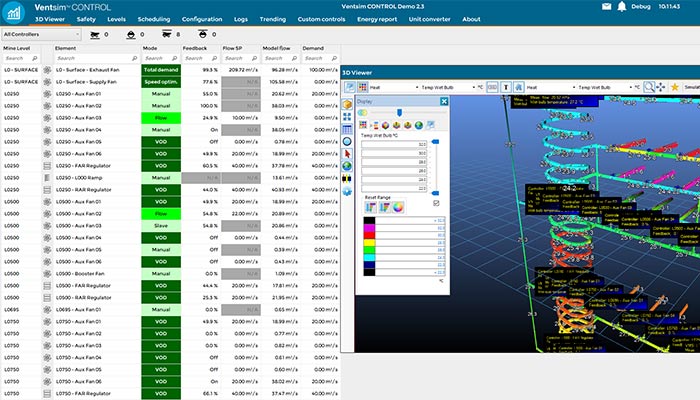Image resolution: width=700 pixels, height=400 pixels.
Task: Open the All Controllers dropdown
Action: pos(40,33)
